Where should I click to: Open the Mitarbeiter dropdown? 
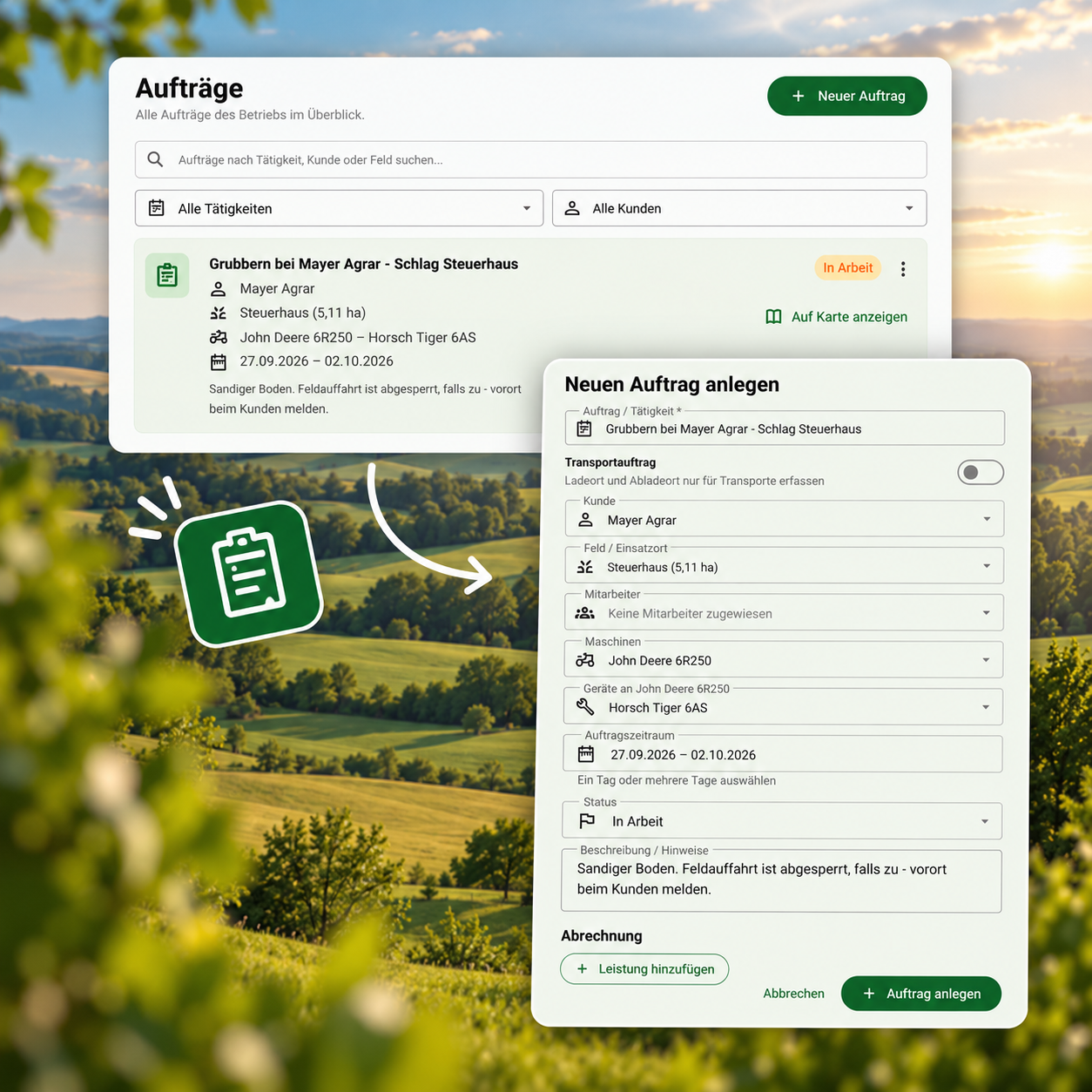pyautogui.click(x=784, y=613)
